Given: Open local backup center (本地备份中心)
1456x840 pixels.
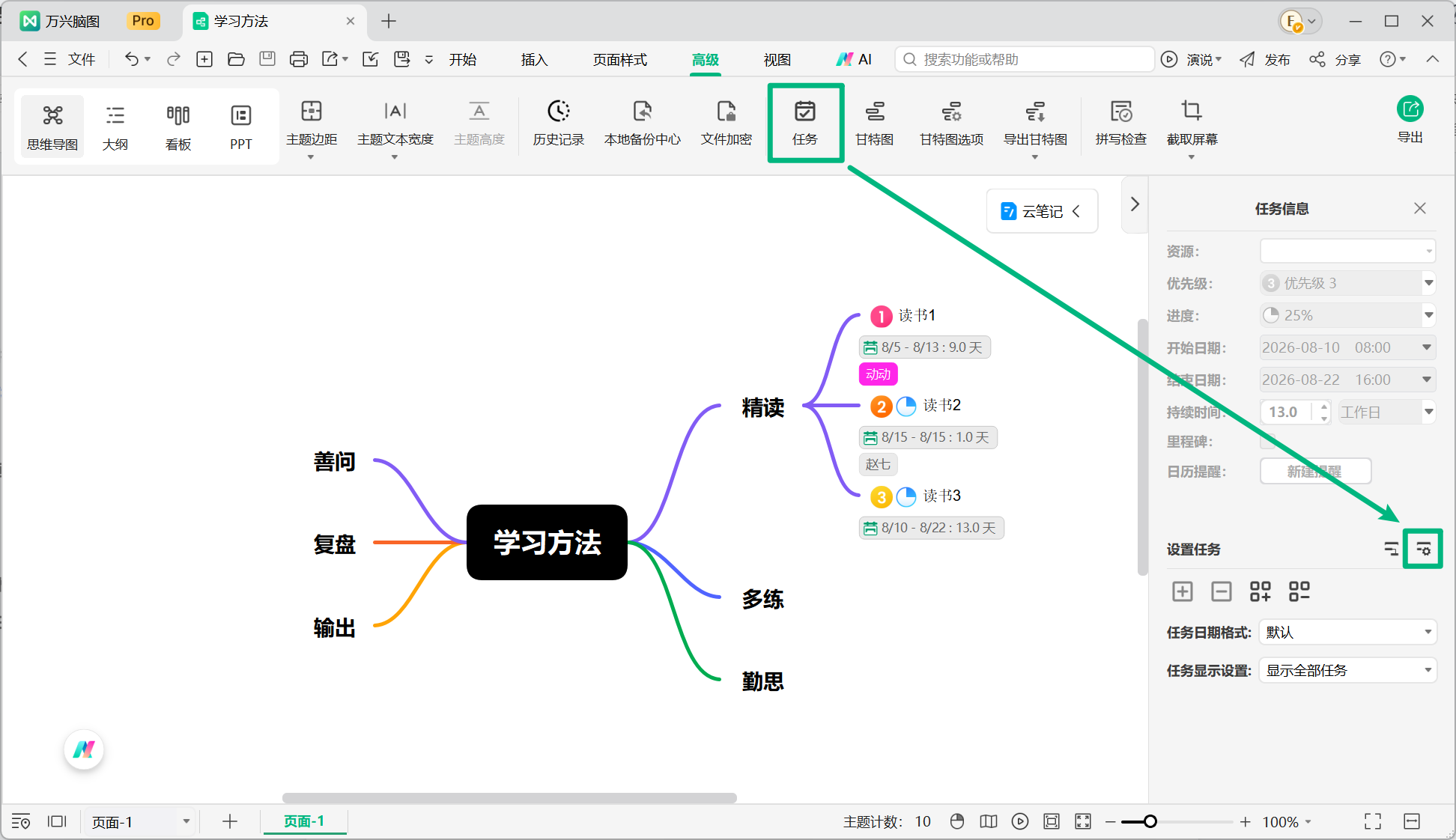Looking at the screenshot, I should pos(643,123).
